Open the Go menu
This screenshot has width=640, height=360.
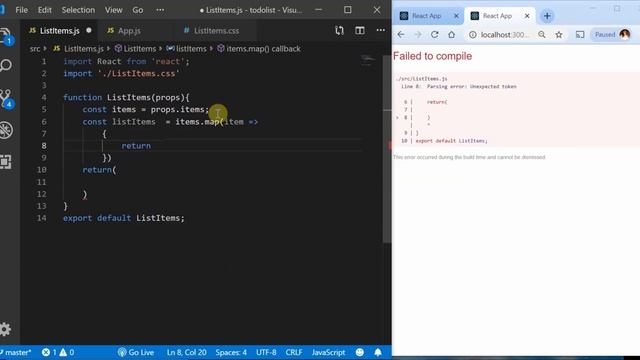(x=138, y=10)
